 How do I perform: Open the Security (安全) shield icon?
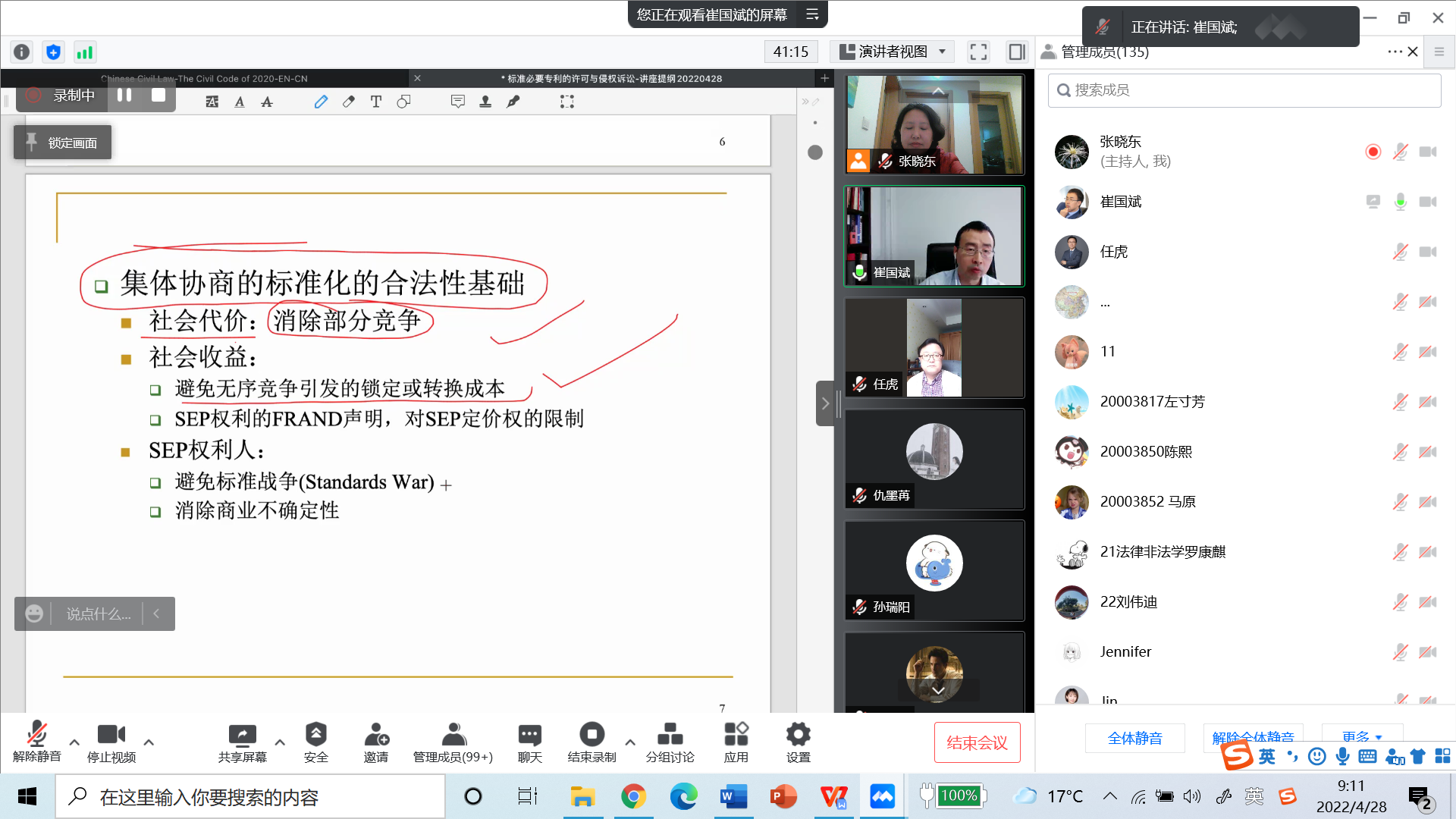tap(315, 735)
